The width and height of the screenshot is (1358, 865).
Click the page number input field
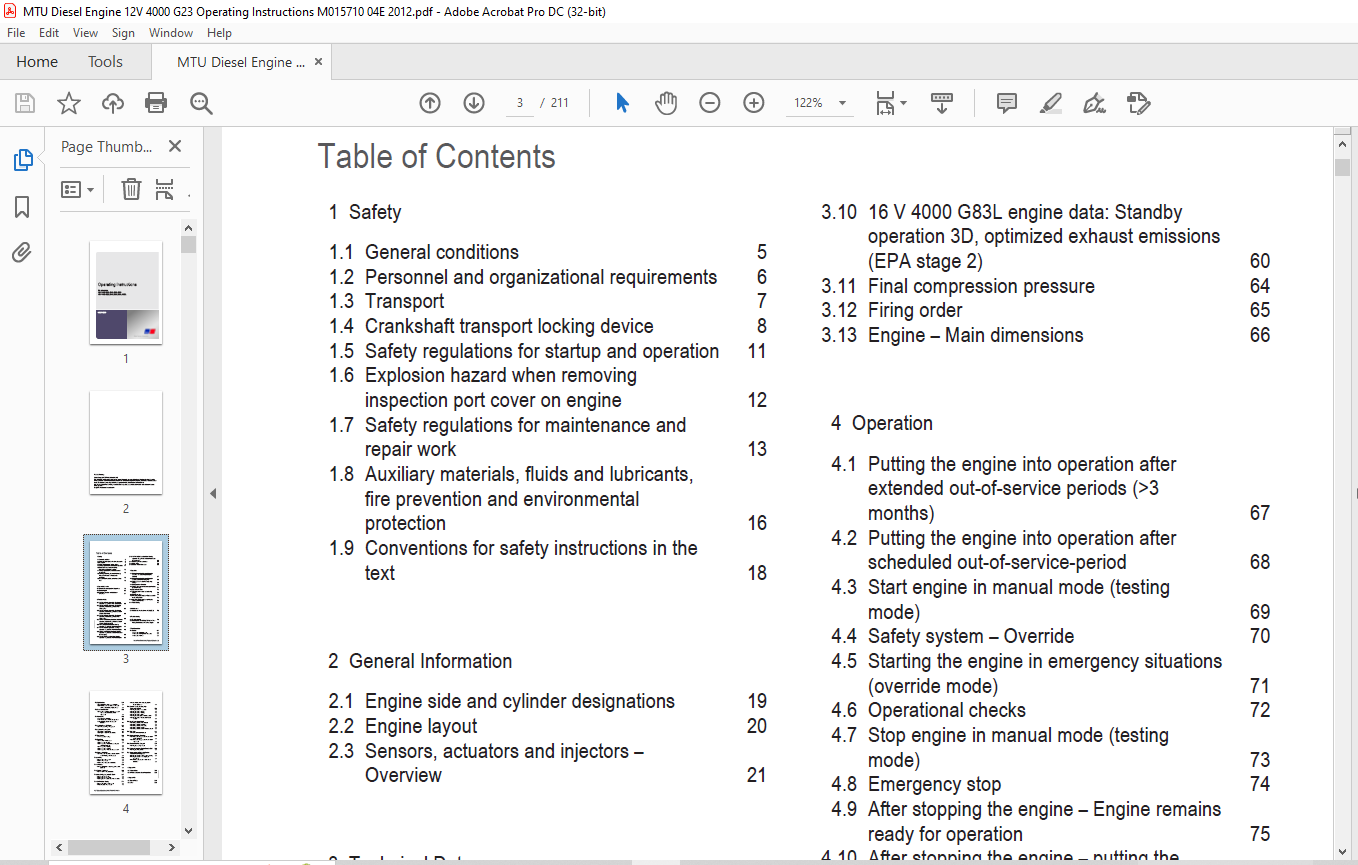(x=520, y=103)
